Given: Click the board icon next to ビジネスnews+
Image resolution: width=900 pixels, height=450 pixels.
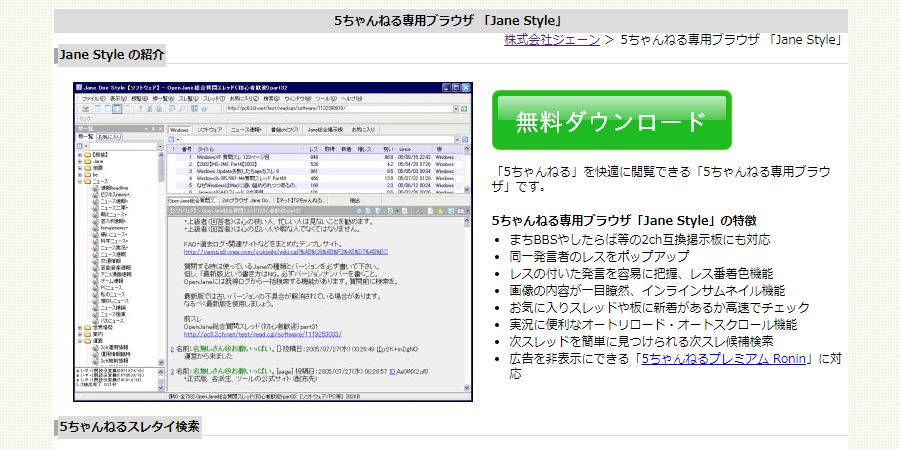Looking at the screenshot, I should click(x=96, y=194).
